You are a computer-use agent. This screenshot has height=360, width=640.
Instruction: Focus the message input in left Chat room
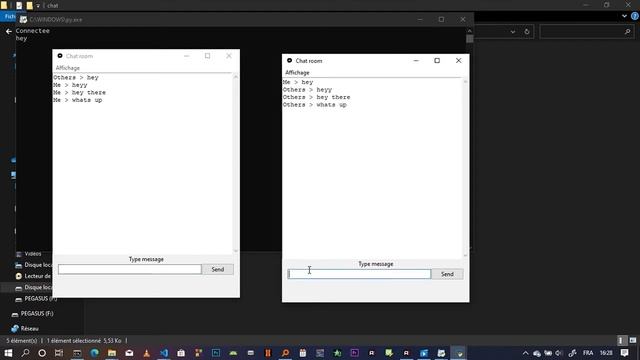pos(130,269)
